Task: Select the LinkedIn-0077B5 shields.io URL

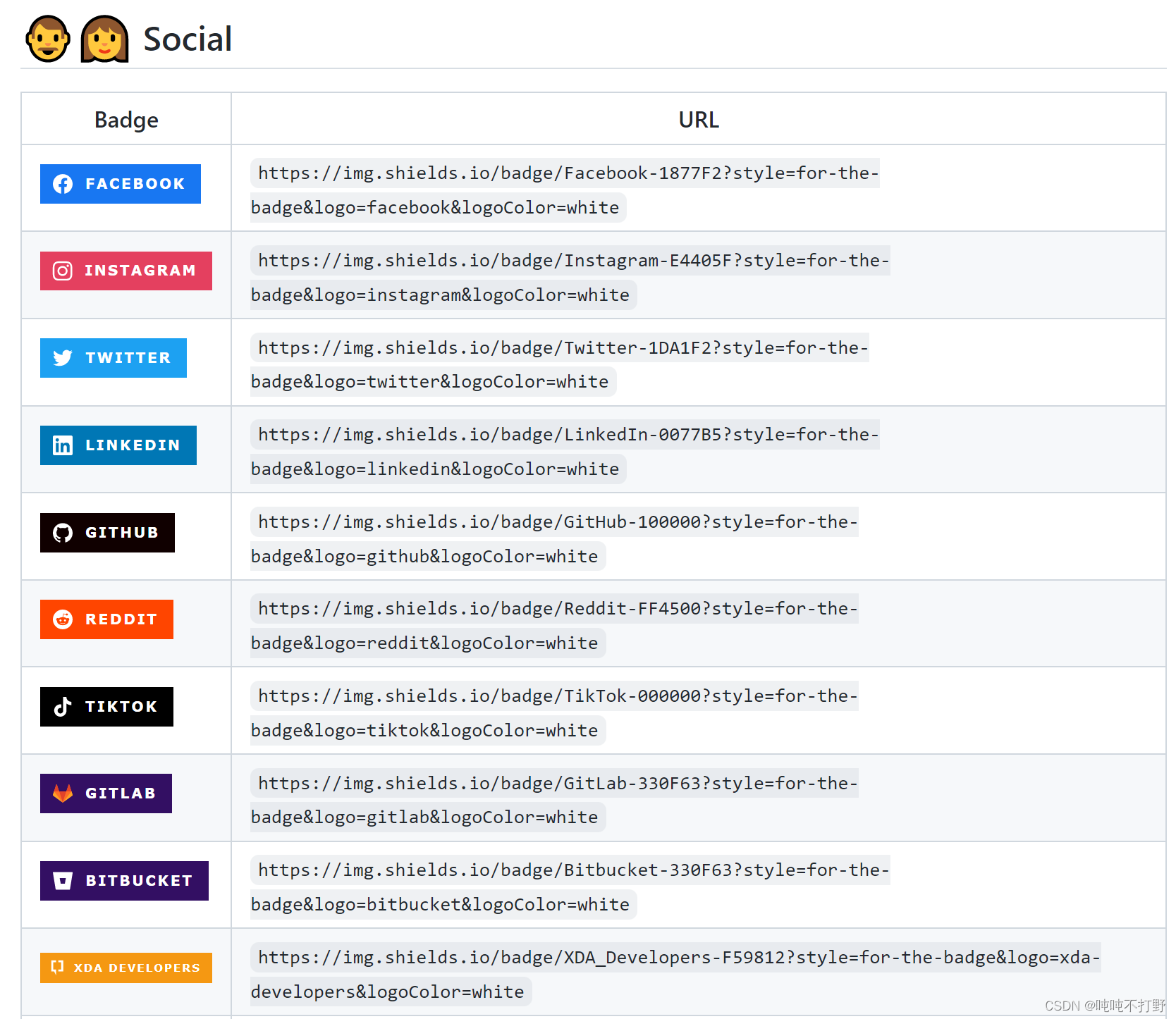Action: click(565, 452)
